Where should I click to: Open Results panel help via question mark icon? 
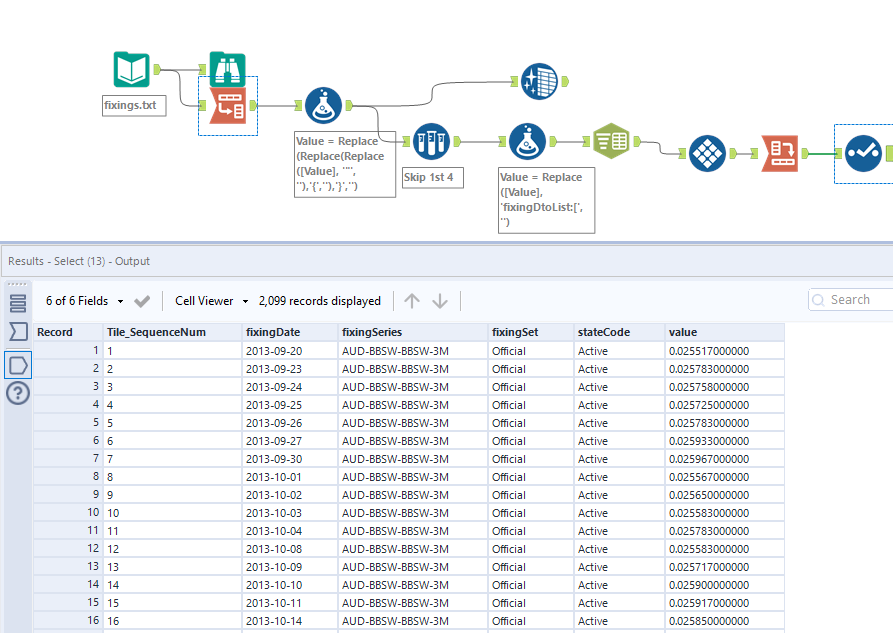16,391
